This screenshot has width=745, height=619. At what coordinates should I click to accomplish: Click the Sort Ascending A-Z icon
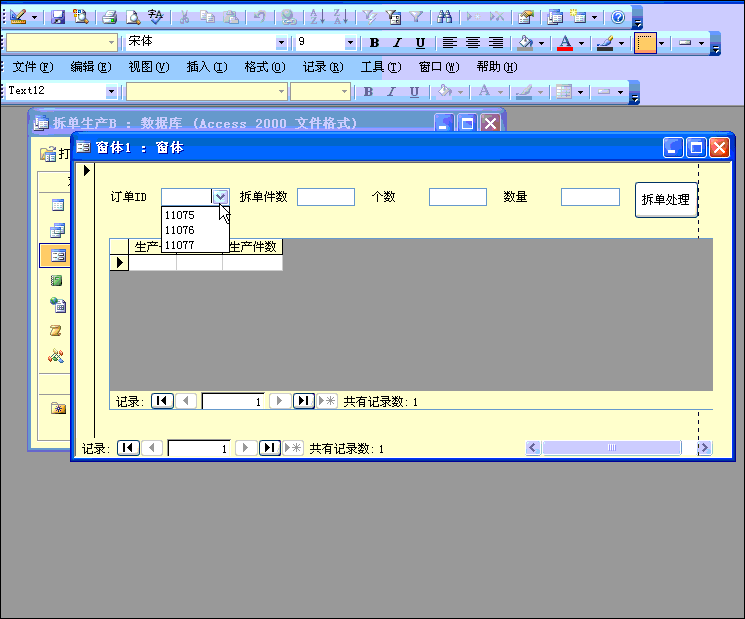pos(317,17)
